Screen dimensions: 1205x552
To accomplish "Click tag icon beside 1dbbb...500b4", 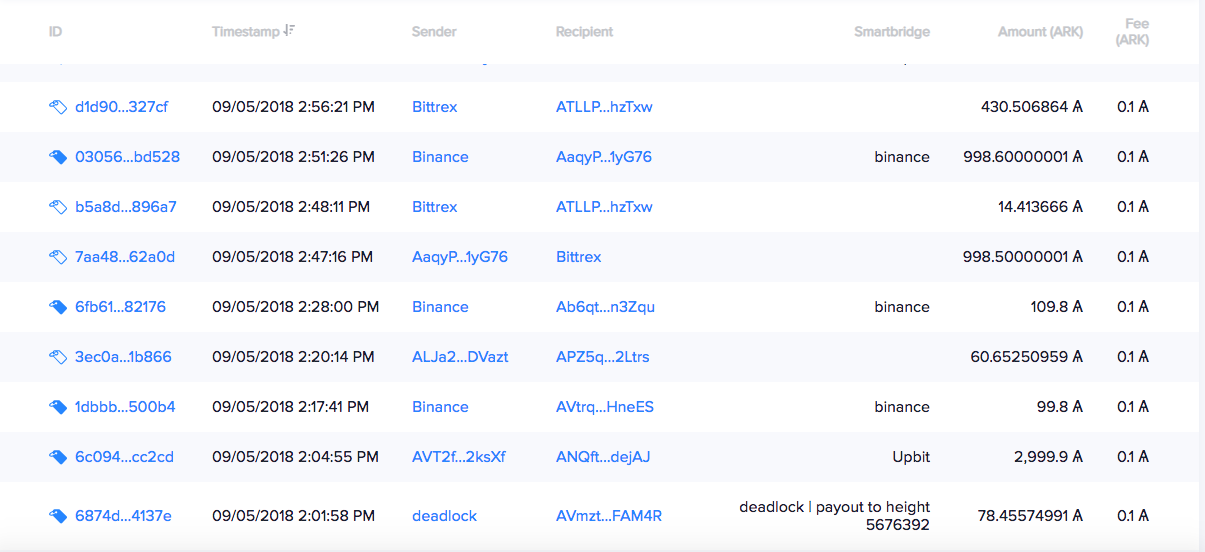I will coord(58,407).
